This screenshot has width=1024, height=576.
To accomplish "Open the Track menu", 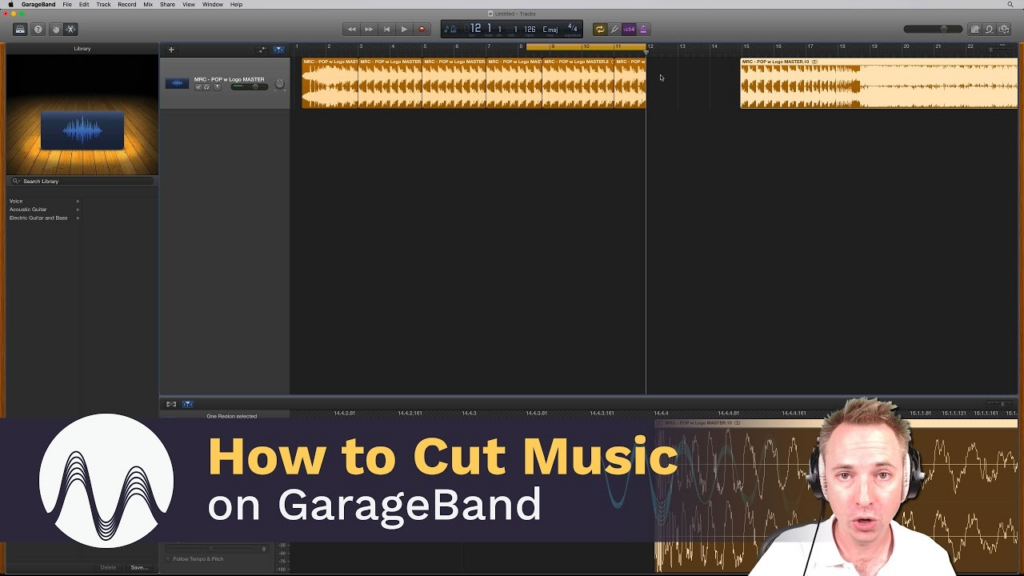I will coord(103,5).
